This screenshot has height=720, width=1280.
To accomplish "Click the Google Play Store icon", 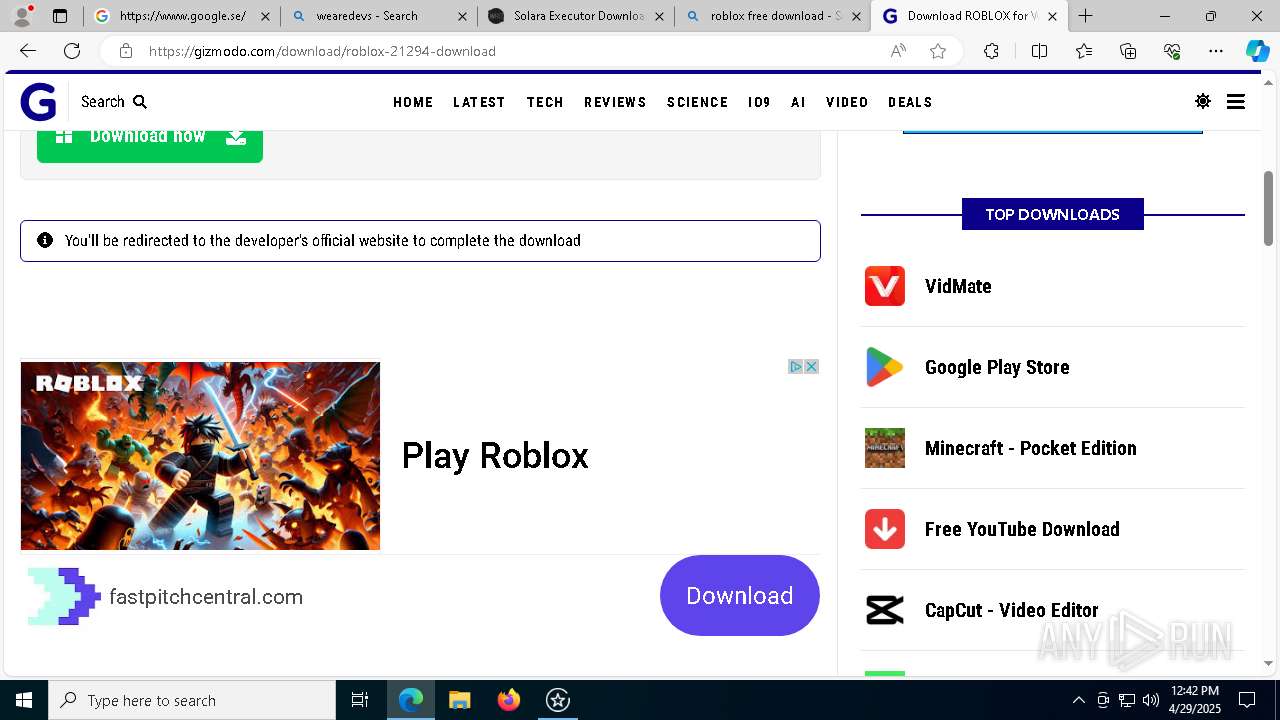I will 885,367.
